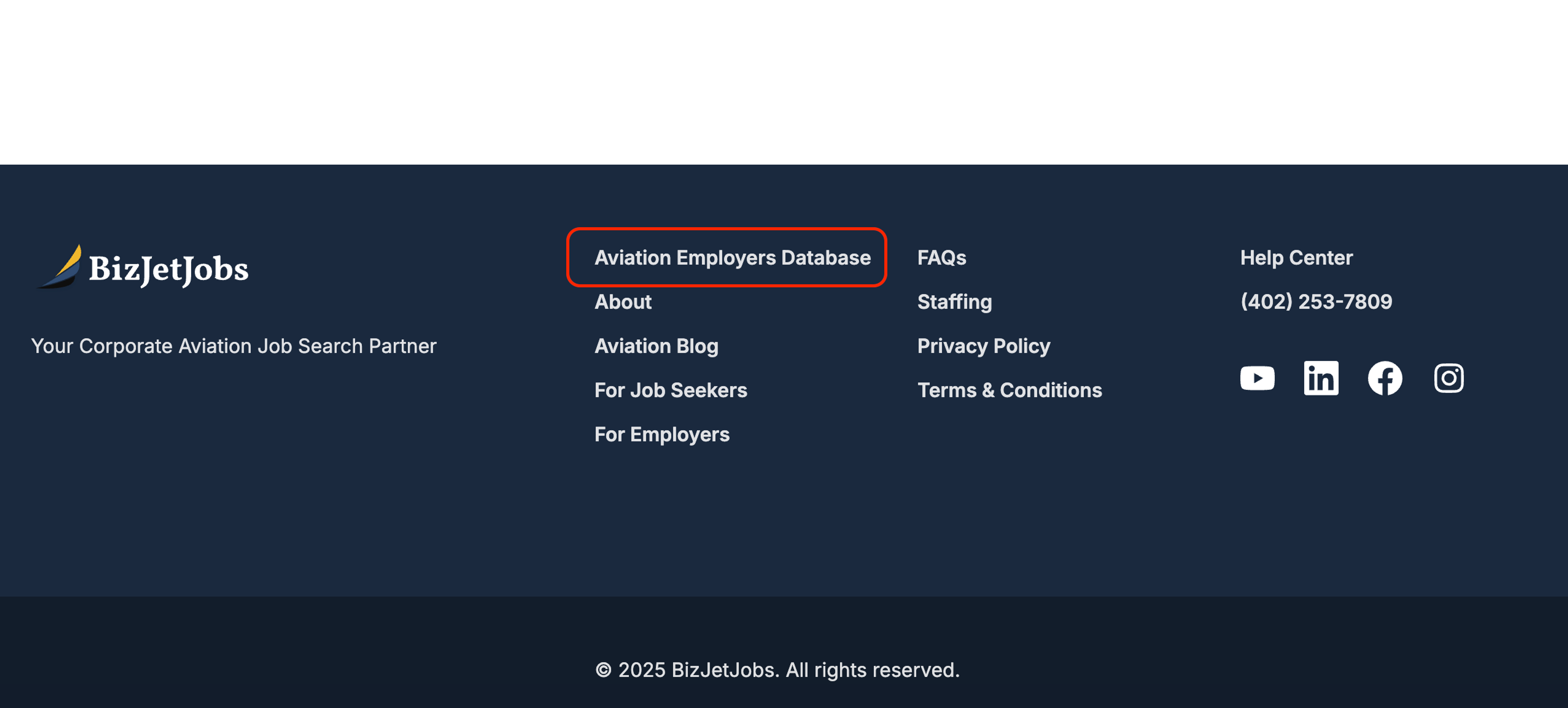
Task: Open the Help Center link
Action: point(1296,258)
